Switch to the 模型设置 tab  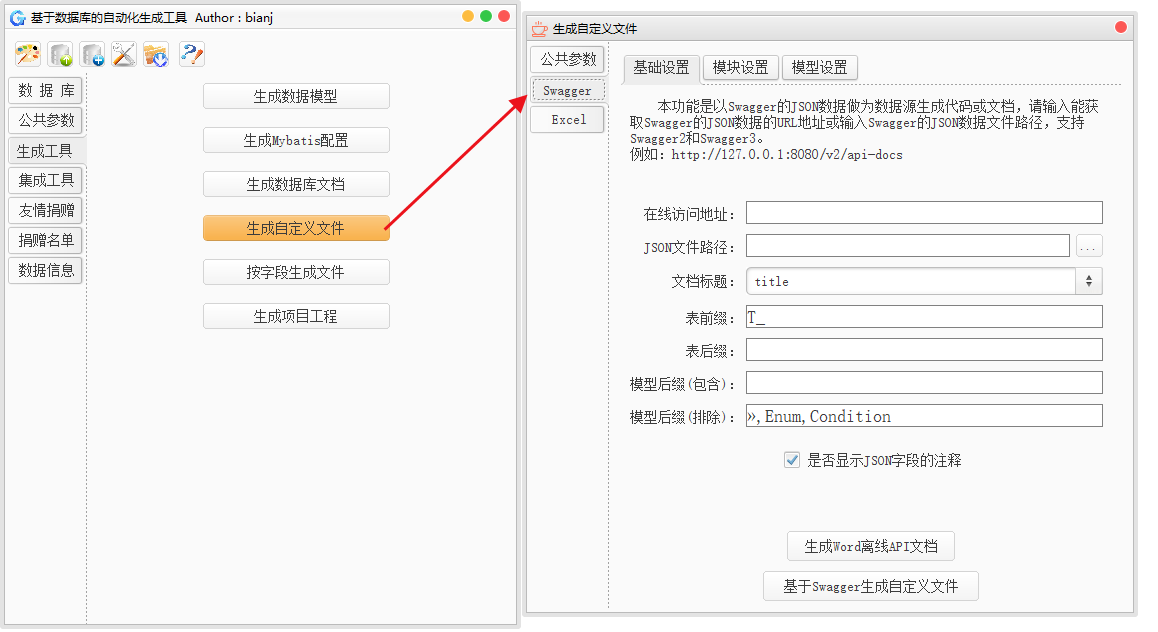[819, 68]
